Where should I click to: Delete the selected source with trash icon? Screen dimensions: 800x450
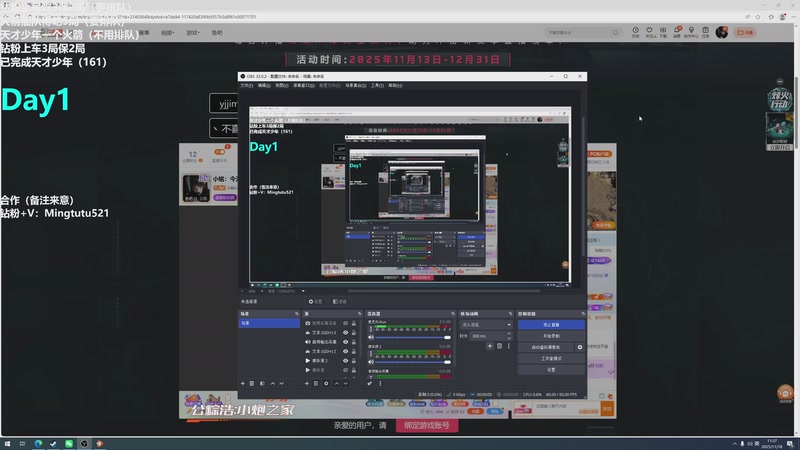316,384
